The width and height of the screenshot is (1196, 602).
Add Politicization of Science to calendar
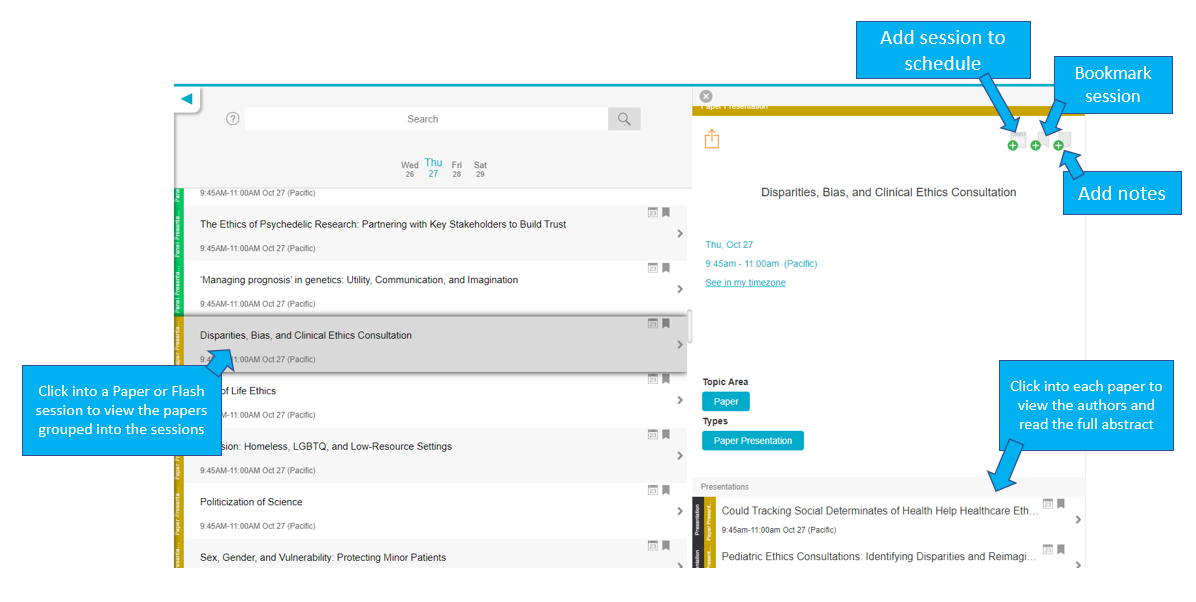(653, 490)
